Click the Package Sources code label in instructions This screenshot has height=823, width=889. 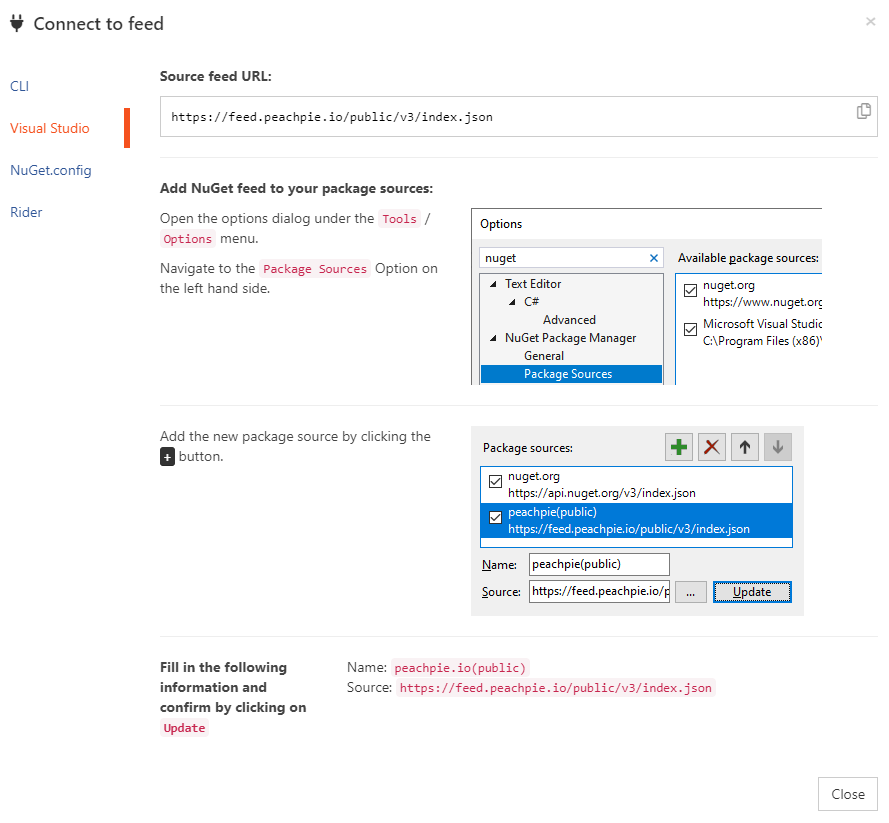(x=315, y=269)
